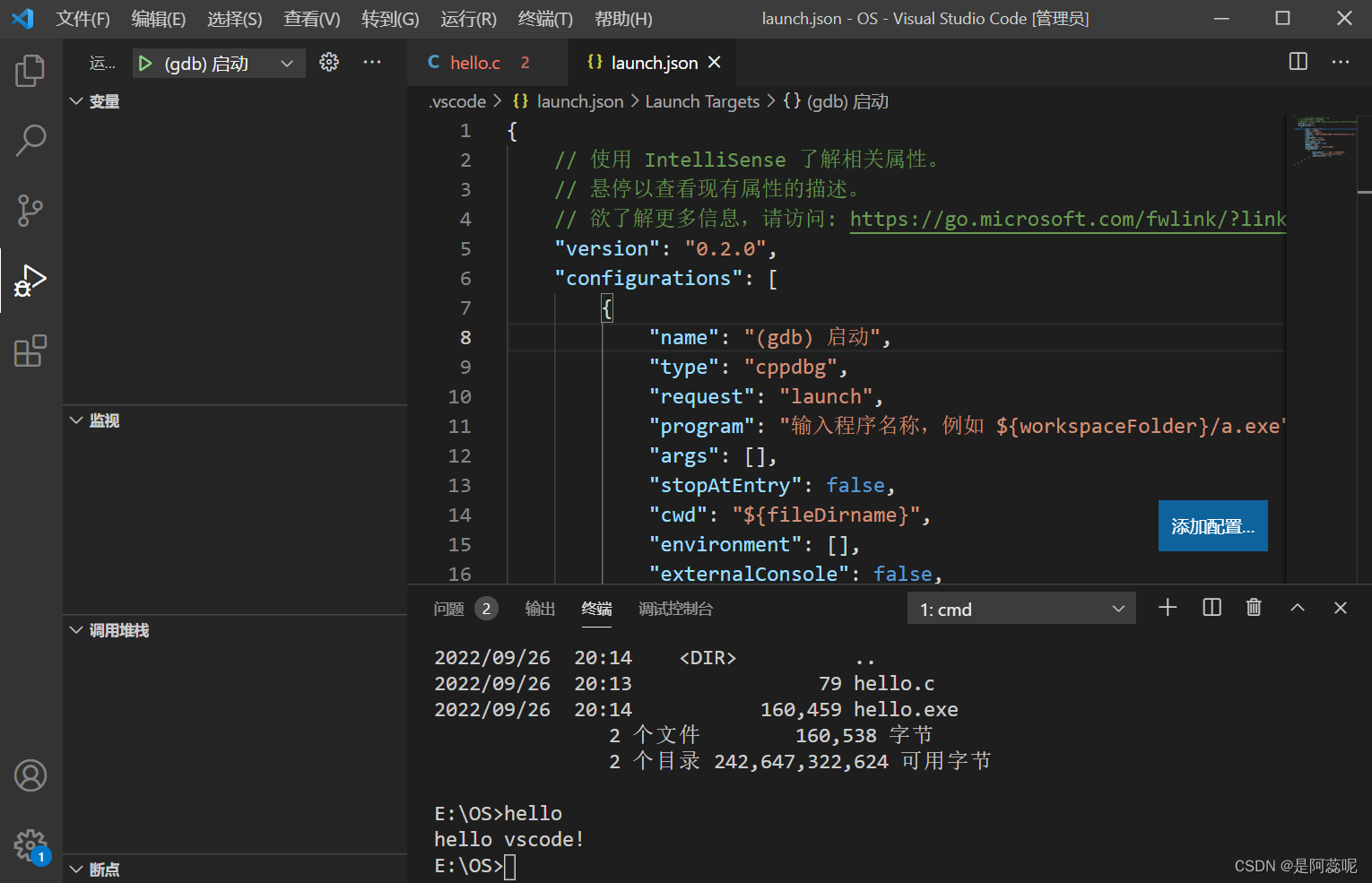1372x883 pixels.
Task: Open the 查看(V) menu
Action: coord(312,19)
